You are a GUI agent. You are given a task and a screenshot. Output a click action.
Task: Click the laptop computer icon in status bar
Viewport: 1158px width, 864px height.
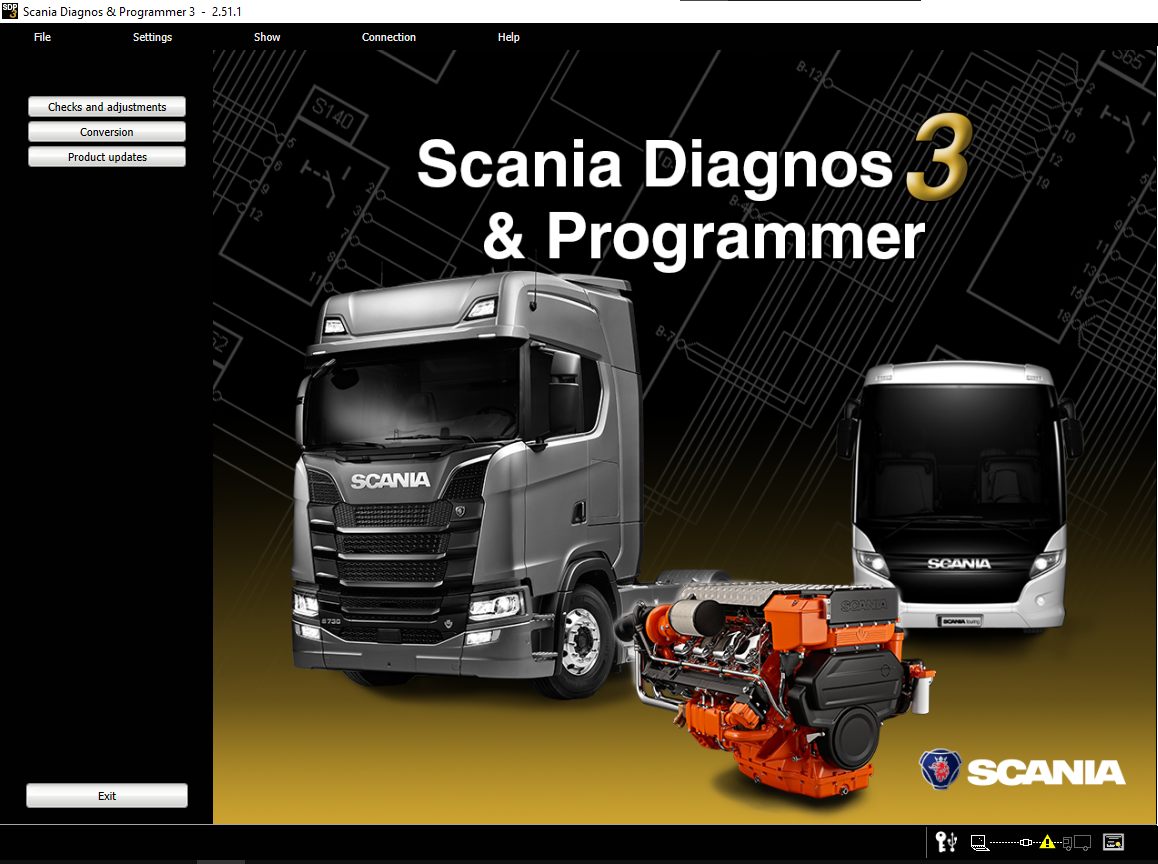click(978, 842)
